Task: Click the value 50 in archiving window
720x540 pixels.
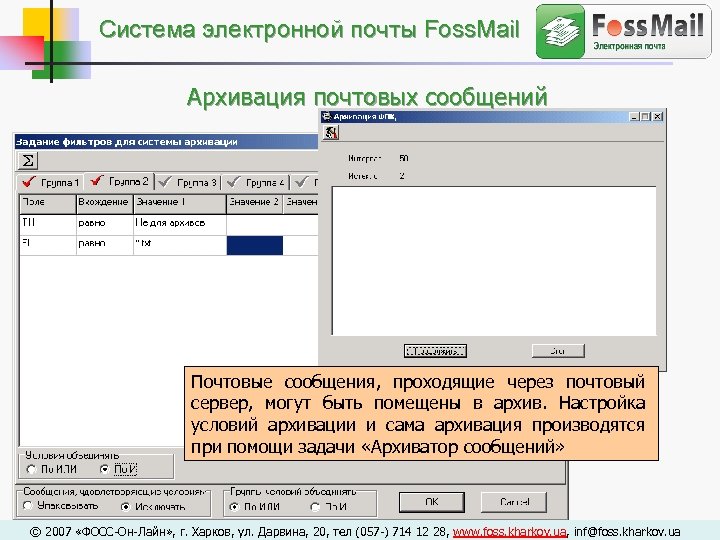Action: [x=403, y=158]
